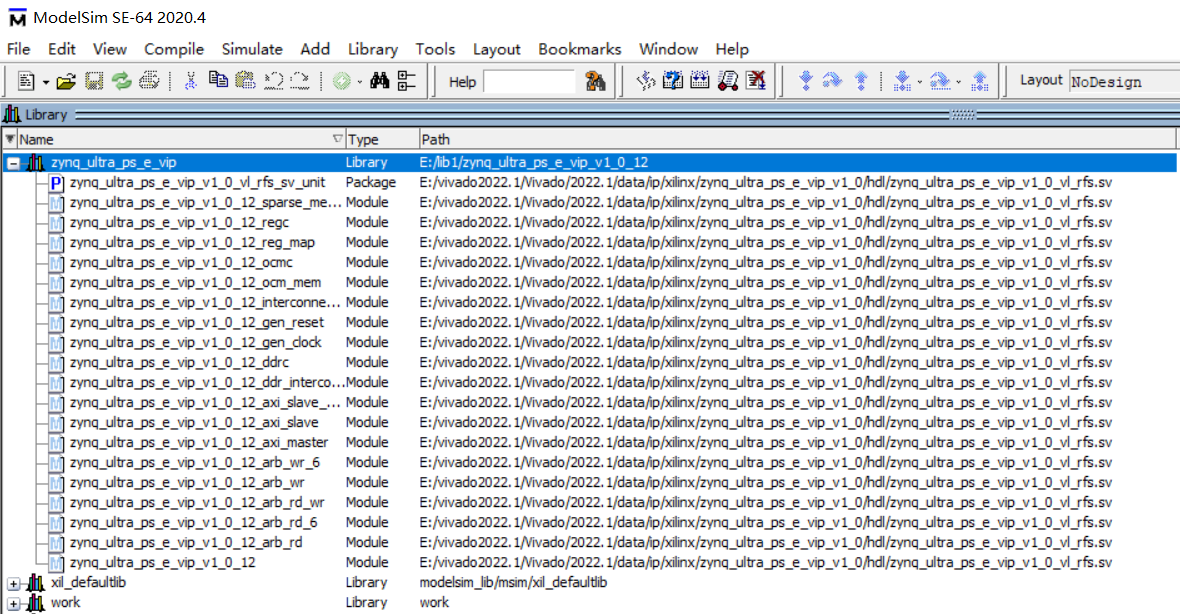The width and height of the screenshot is (1180, 614).
Task: Click the Collapse All tree icon
Action: point(407,81)
